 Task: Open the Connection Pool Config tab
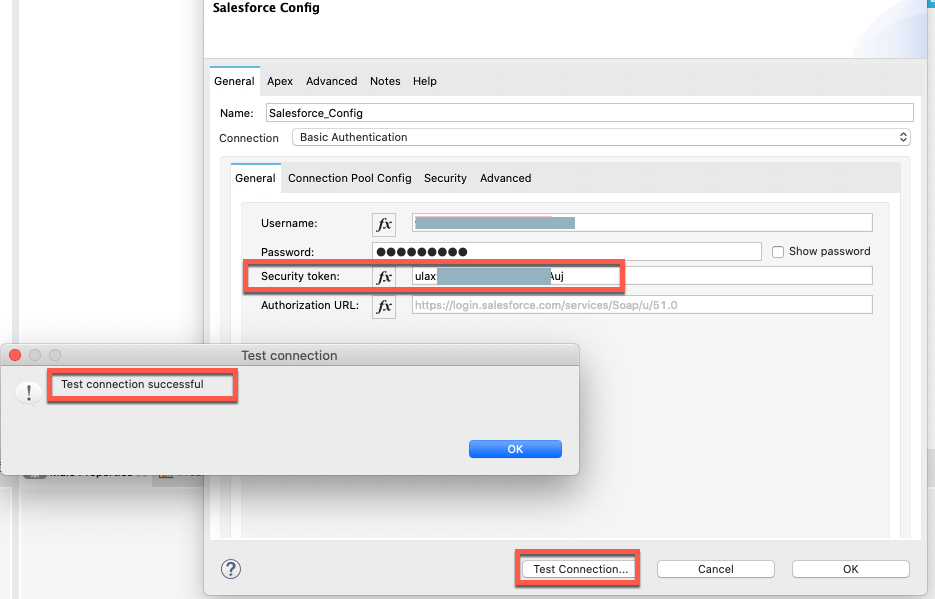click(x=350, y=178)
